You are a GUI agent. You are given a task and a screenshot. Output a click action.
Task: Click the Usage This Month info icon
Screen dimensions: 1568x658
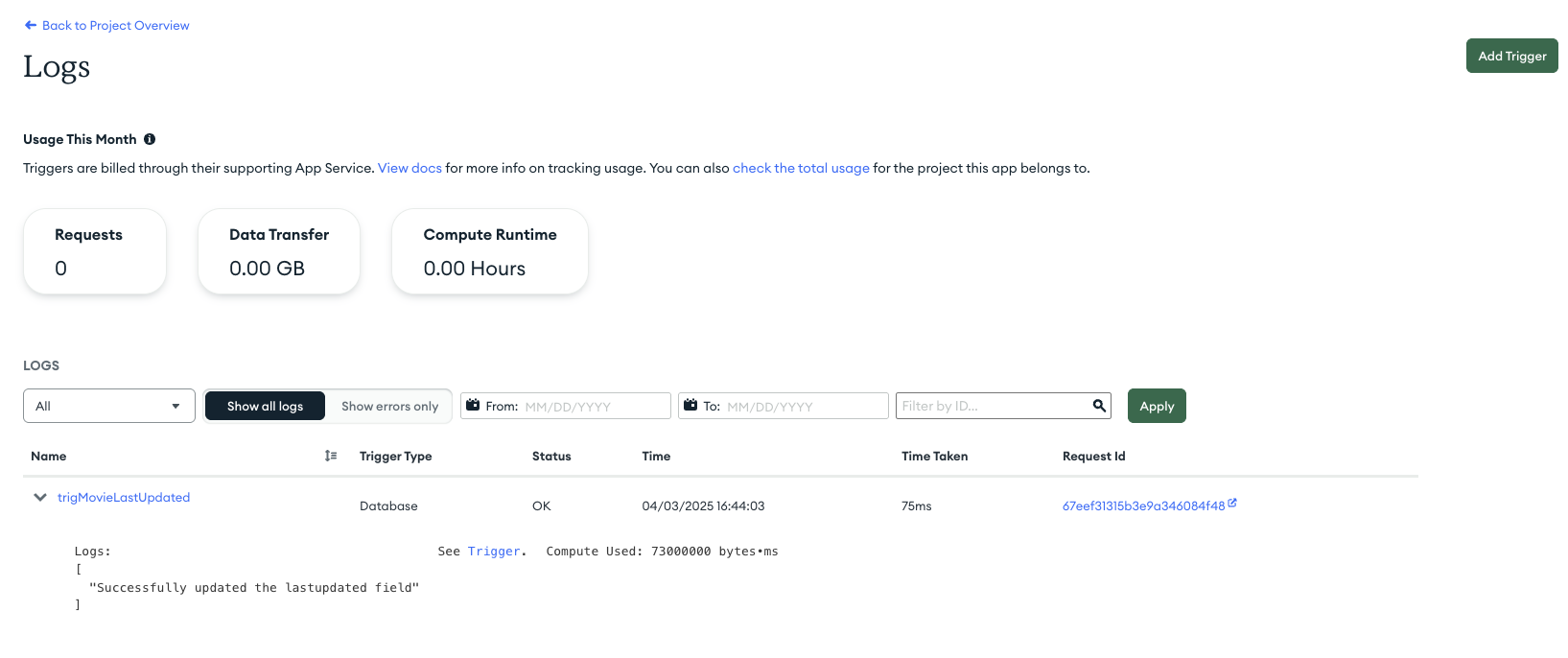[x=150, y=139]
